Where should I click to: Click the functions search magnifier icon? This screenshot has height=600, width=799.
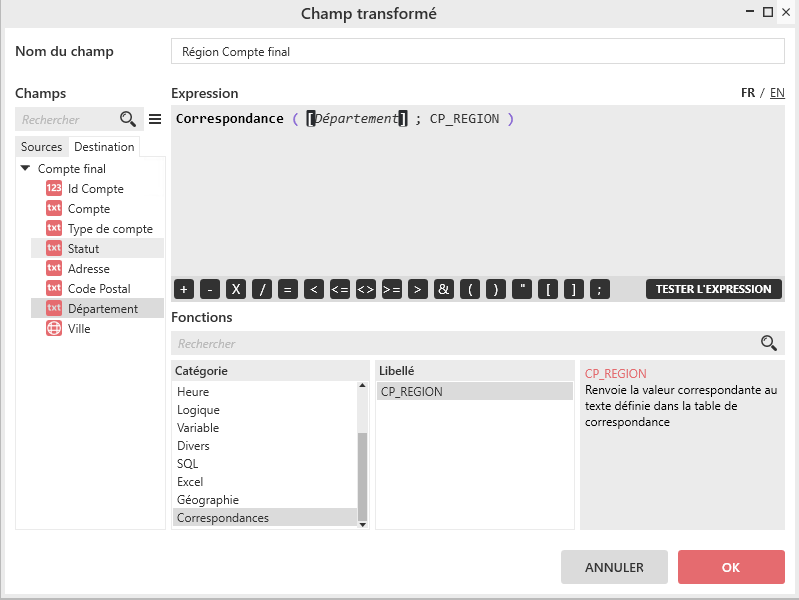(768, 343)
